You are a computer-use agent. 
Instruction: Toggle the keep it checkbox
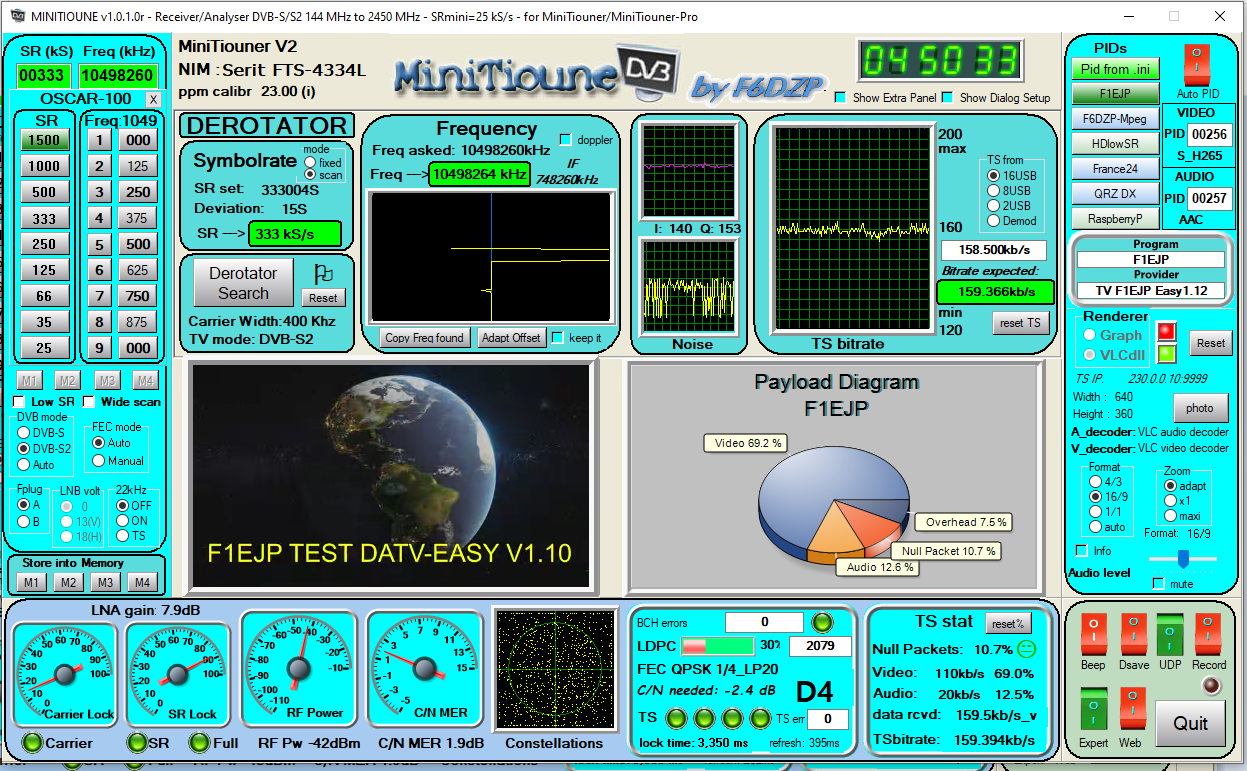[558, 337]
